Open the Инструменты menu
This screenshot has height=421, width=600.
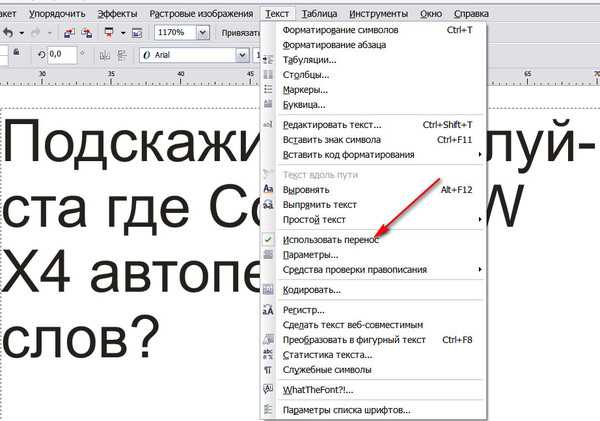tap(378, 14)
